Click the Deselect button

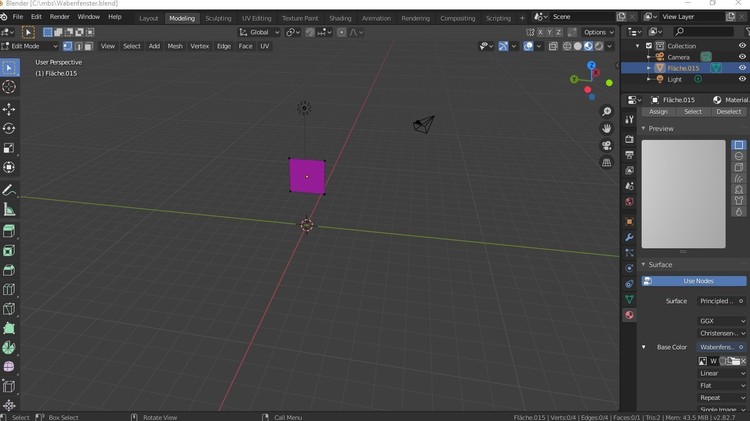coord(728,111)
